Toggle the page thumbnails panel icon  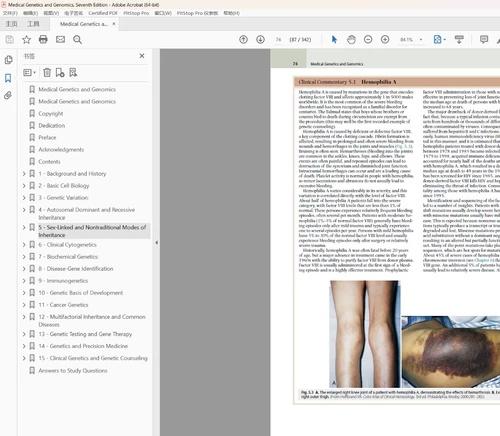point(8,60)
